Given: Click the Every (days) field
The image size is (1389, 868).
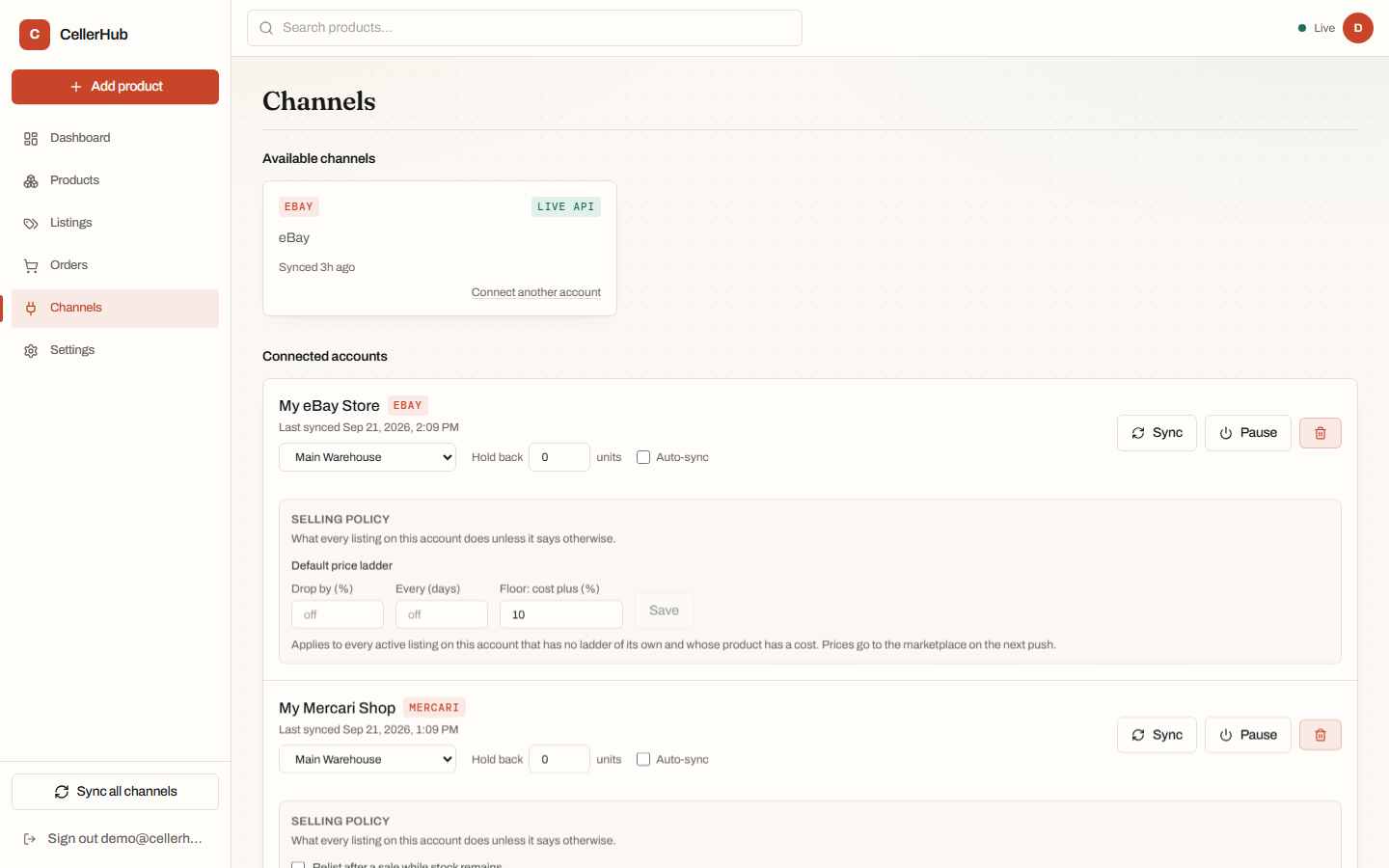Looking at the screenshot, I should click(442, 614).
